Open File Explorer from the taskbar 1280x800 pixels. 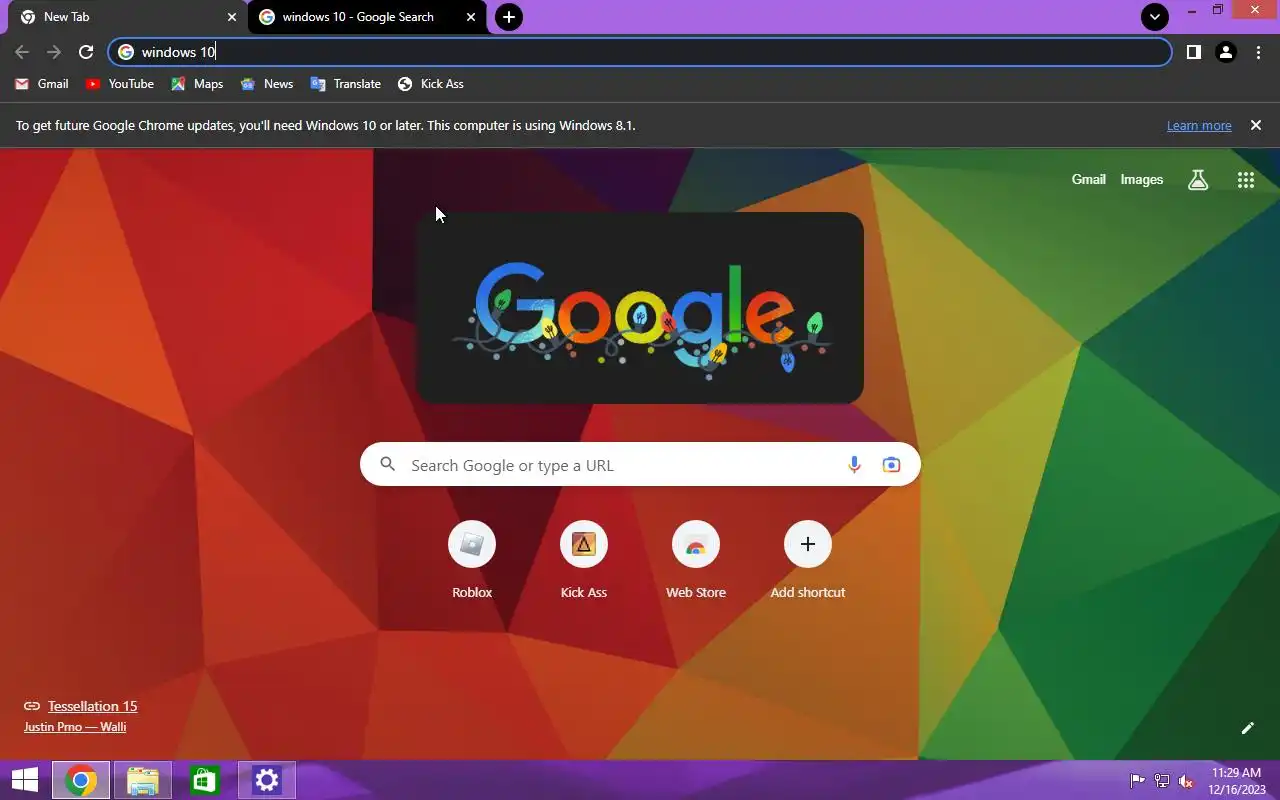[x=143, y=781]
